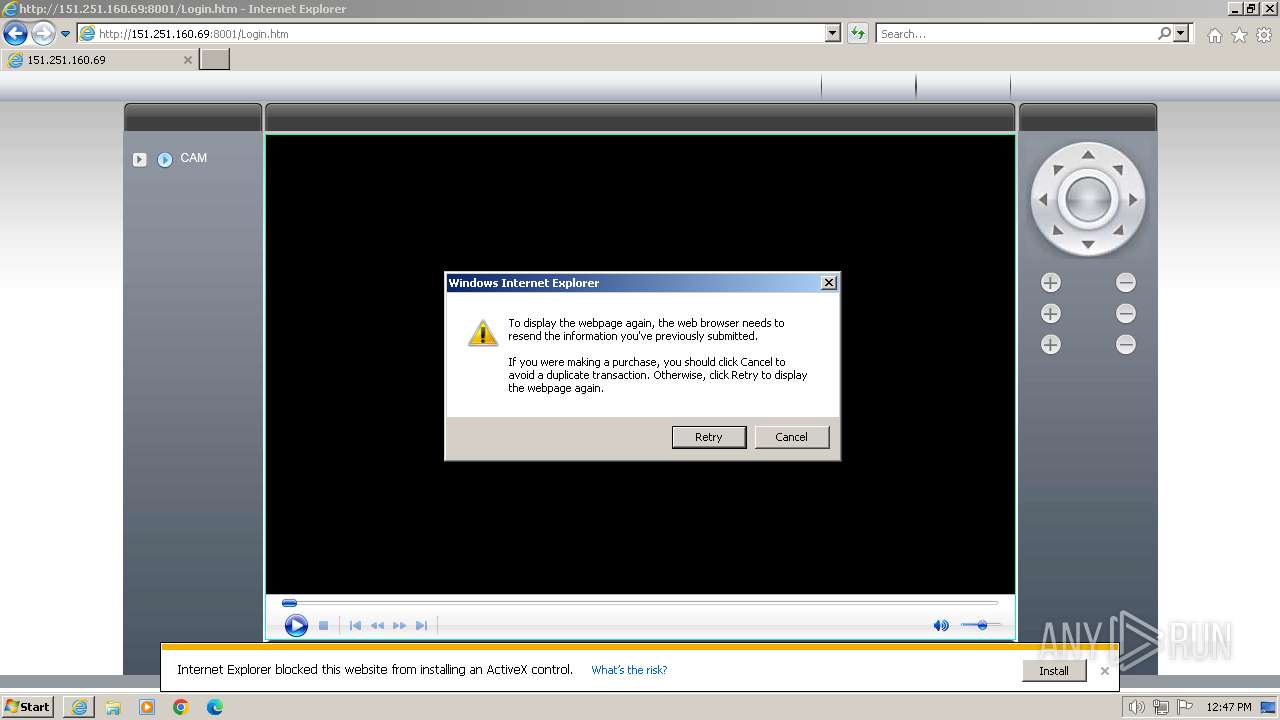Click Internet Explorer on the taskbar
The width and height of the screenshot is (1280, 720).
[x=79, y=707]
